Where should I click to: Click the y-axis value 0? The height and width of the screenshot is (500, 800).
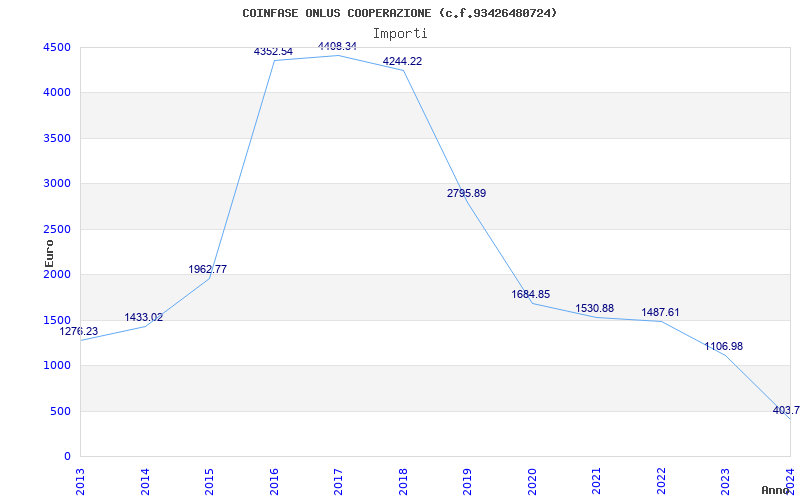tap(68, 457)
